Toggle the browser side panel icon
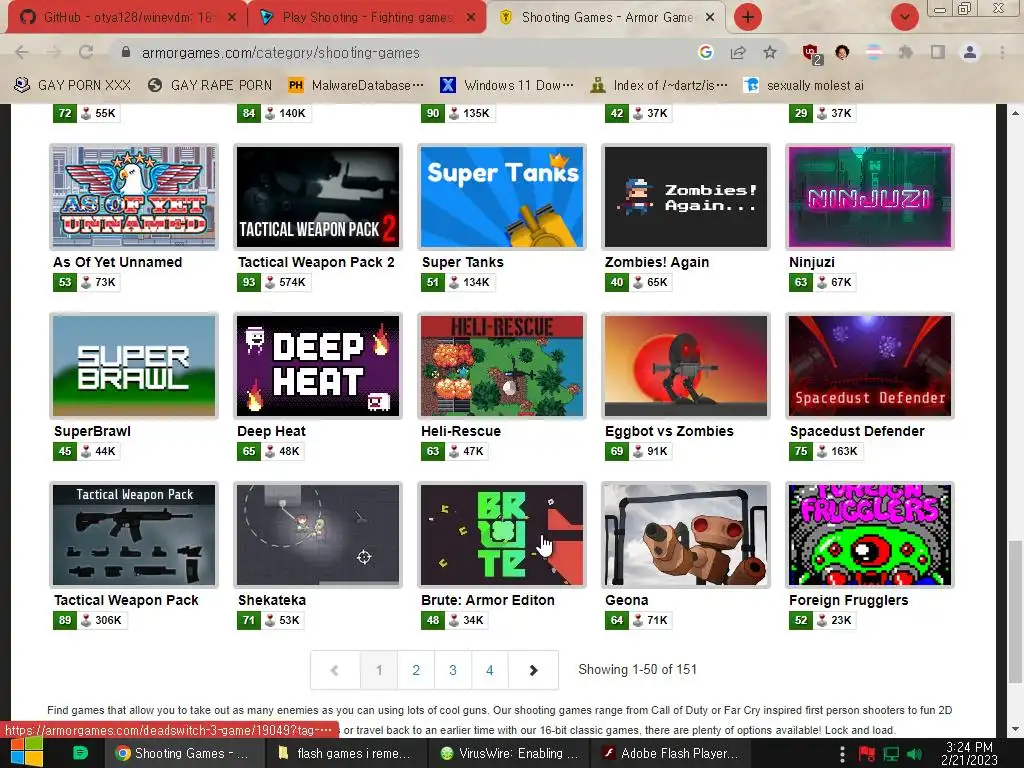 [938, 52]
